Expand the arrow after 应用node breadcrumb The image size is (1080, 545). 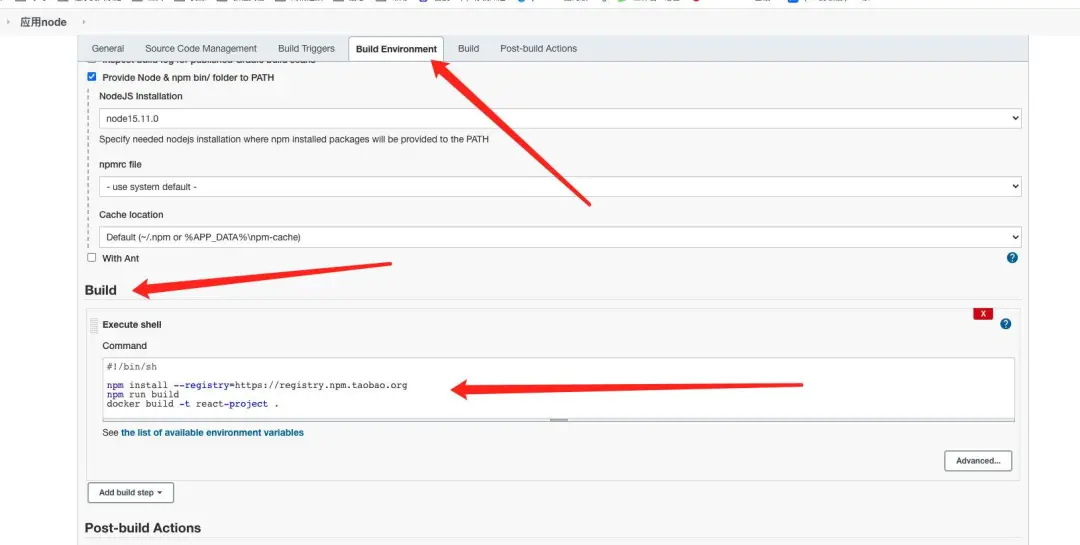tap(84, 22)
